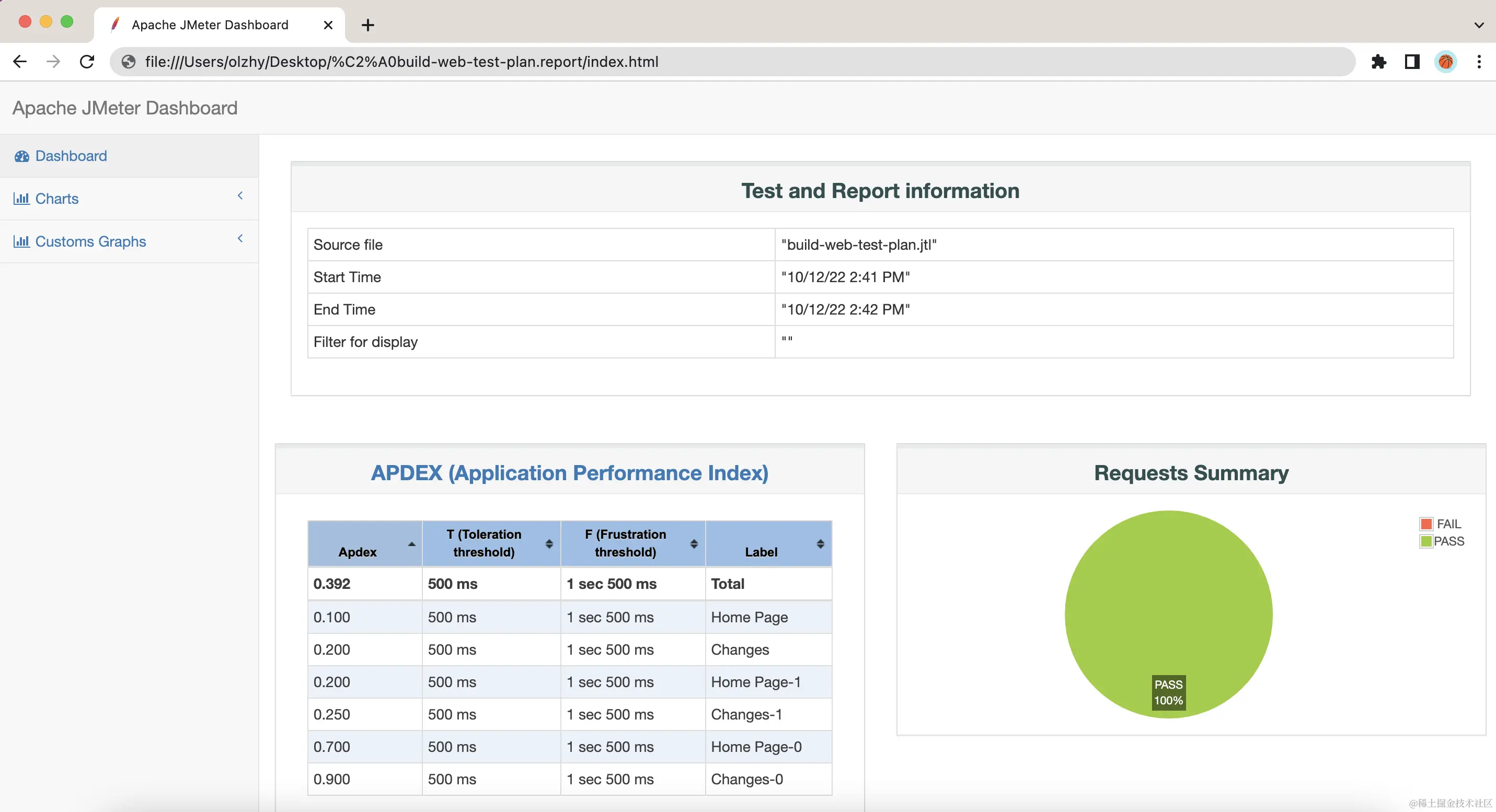This screenshot has width=1496, height=812.
Task: Open the basketball profile avatar
Action: [x=1445, y=62]
